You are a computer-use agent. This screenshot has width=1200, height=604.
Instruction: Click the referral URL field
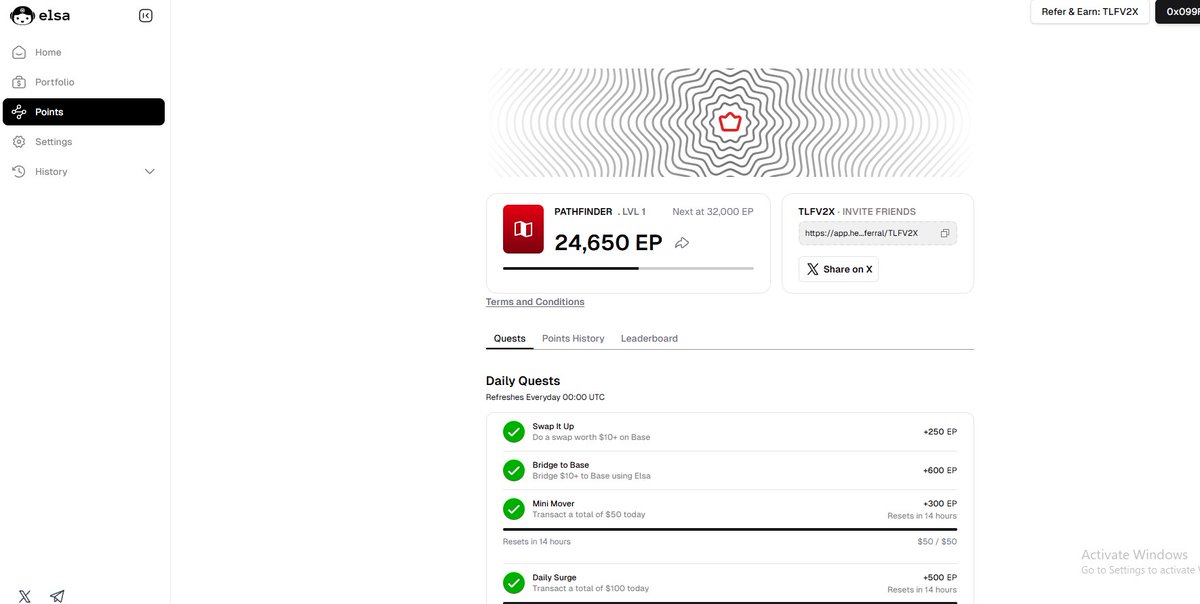(x=878, y=233)
